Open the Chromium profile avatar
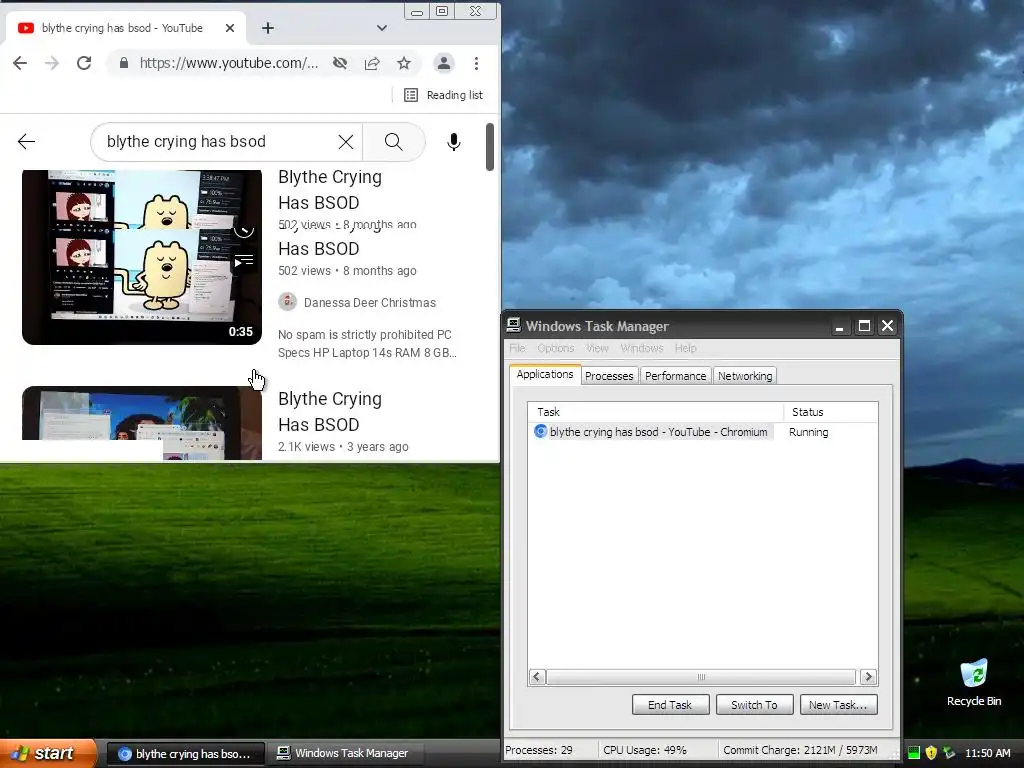1024x768 pixels. [443, 63]
